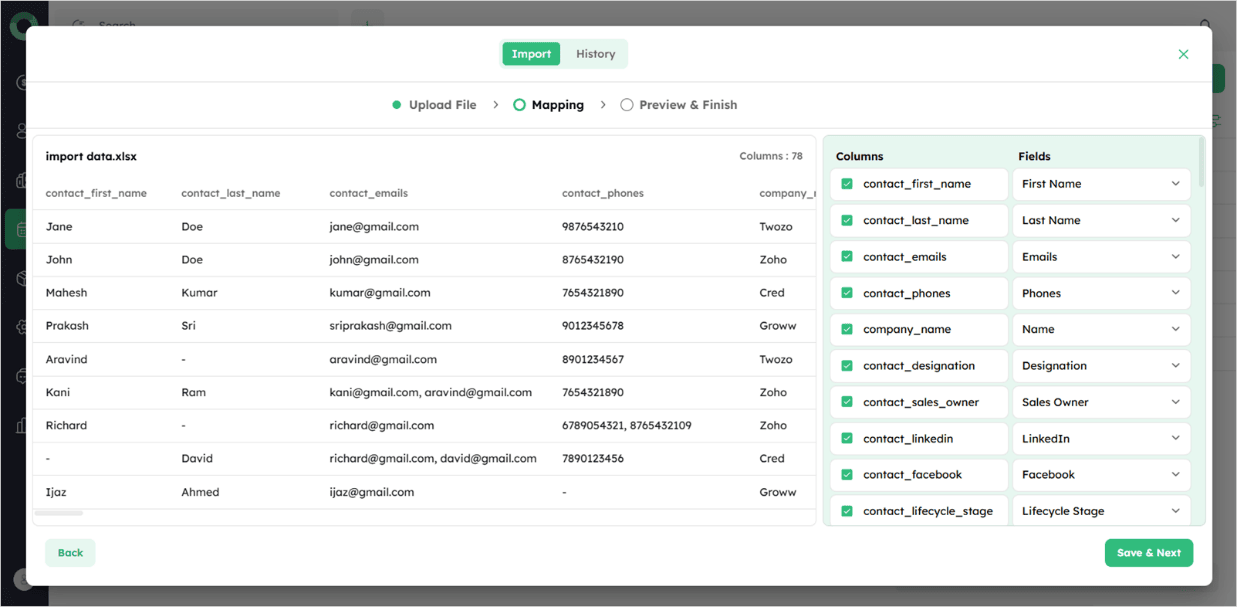This screenshot has width=1237, height=607.
Task: Uncheck the contact_linkedin column checkbox
Action: pyautogui.click(x=847, y=438)
